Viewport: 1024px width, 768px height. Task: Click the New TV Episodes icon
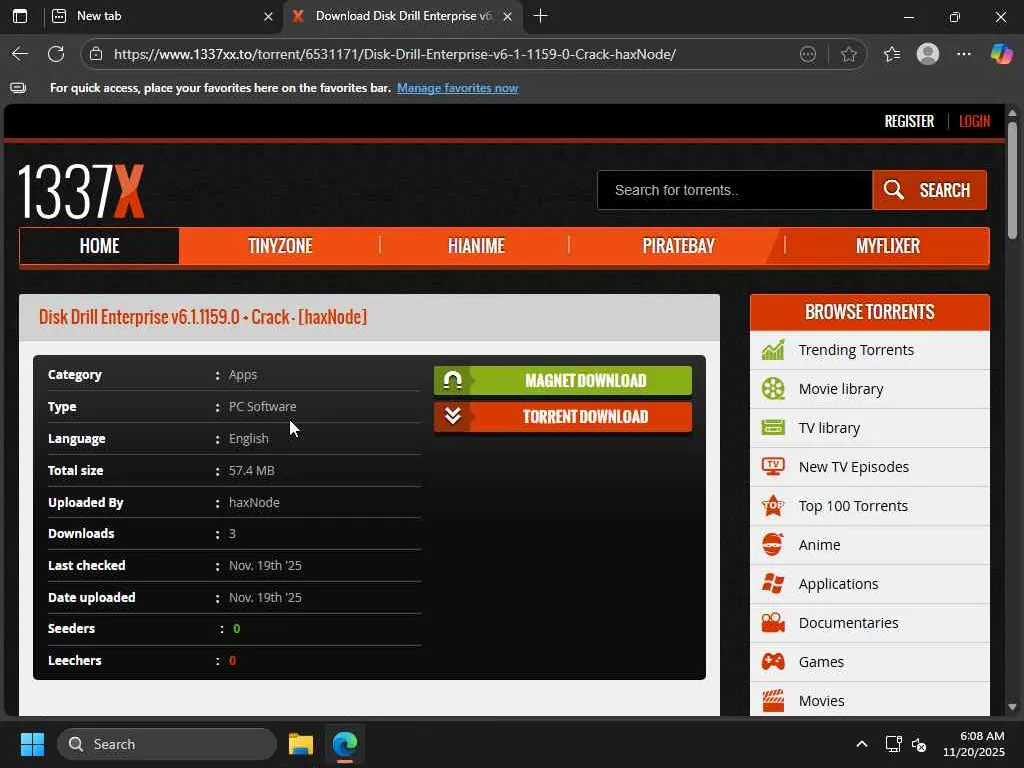(x=773, y=467)
